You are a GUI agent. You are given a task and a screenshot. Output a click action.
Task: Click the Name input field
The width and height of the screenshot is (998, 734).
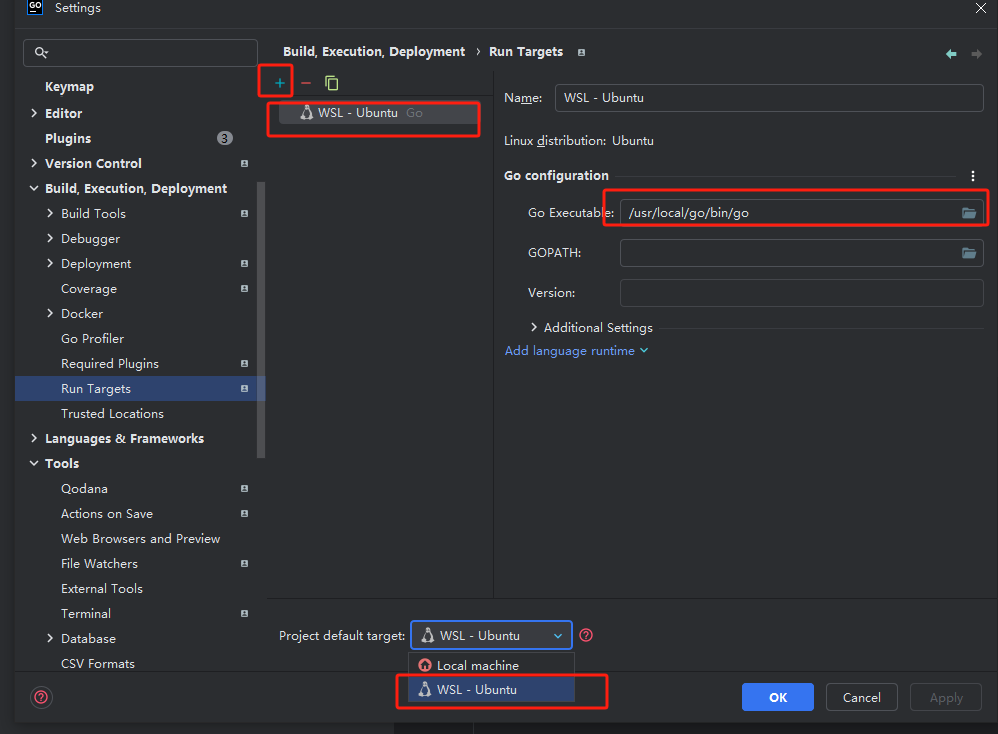point(769,98)
